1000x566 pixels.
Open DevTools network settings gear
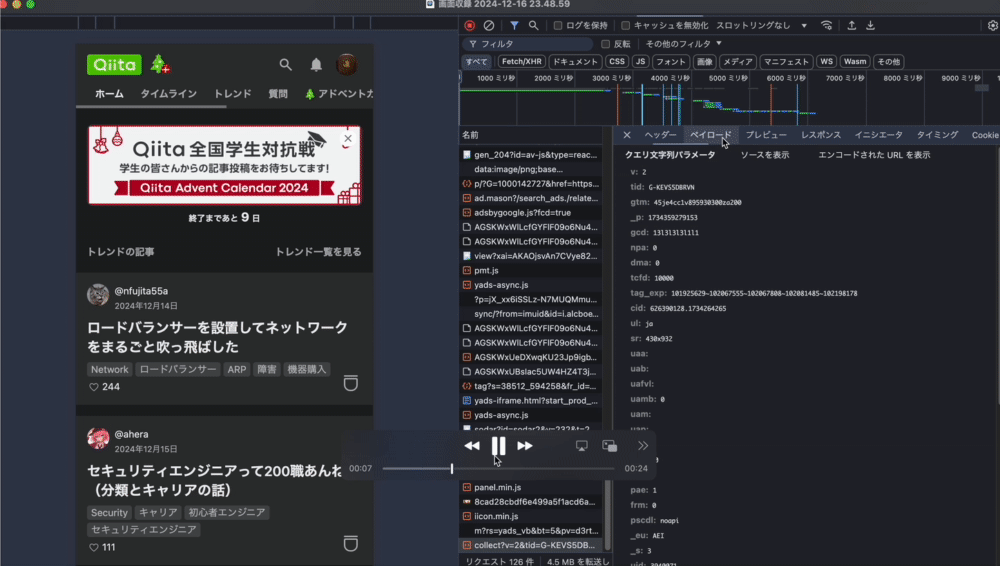click(992, 26)
